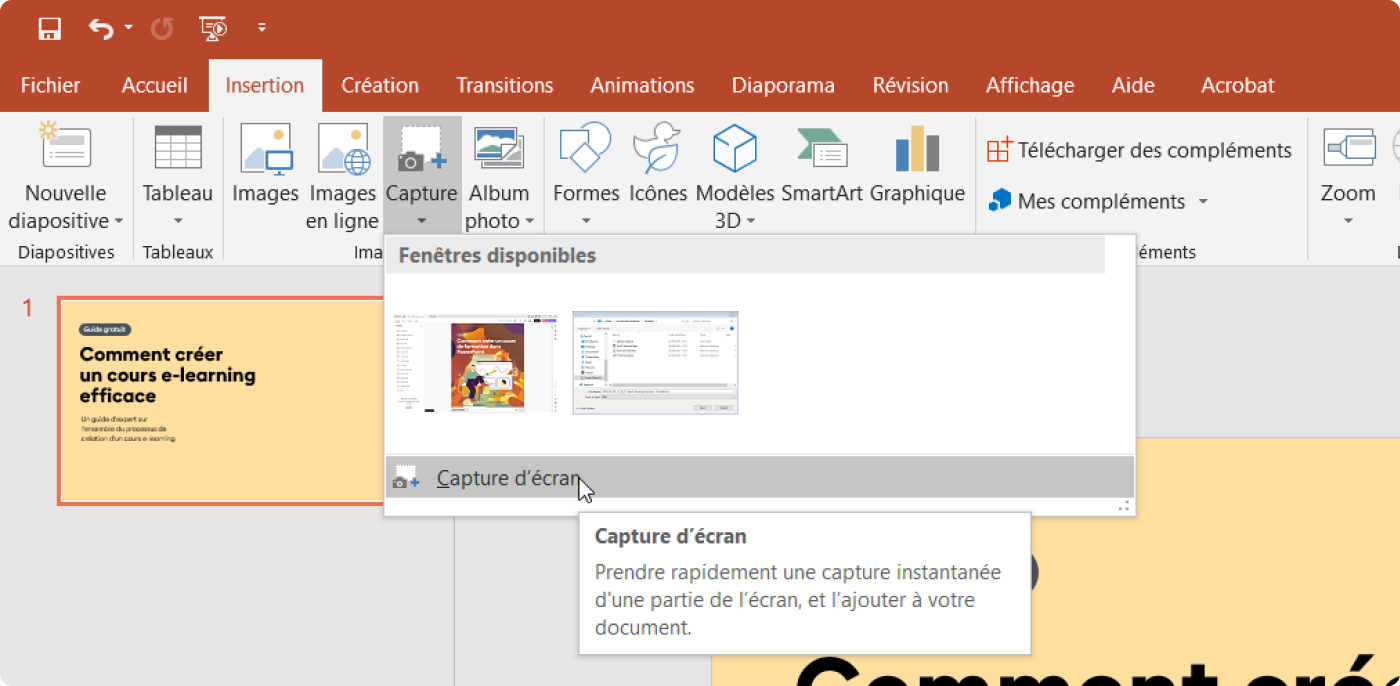
Task: Expand the Zoom dropdown arrow
Action: [x=1348, y=221]
